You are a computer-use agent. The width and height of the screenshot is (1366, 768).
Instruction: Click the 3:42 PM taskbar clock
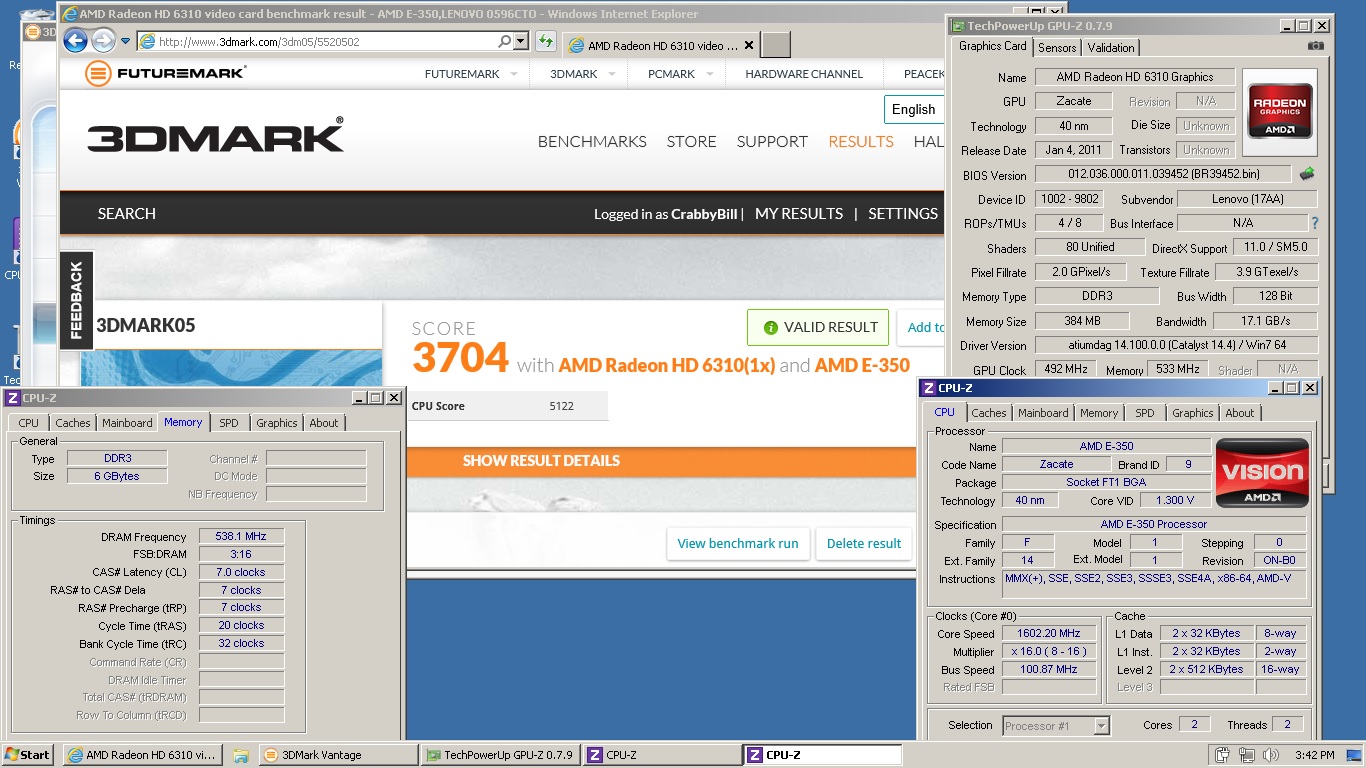[x=1314, y=755]
